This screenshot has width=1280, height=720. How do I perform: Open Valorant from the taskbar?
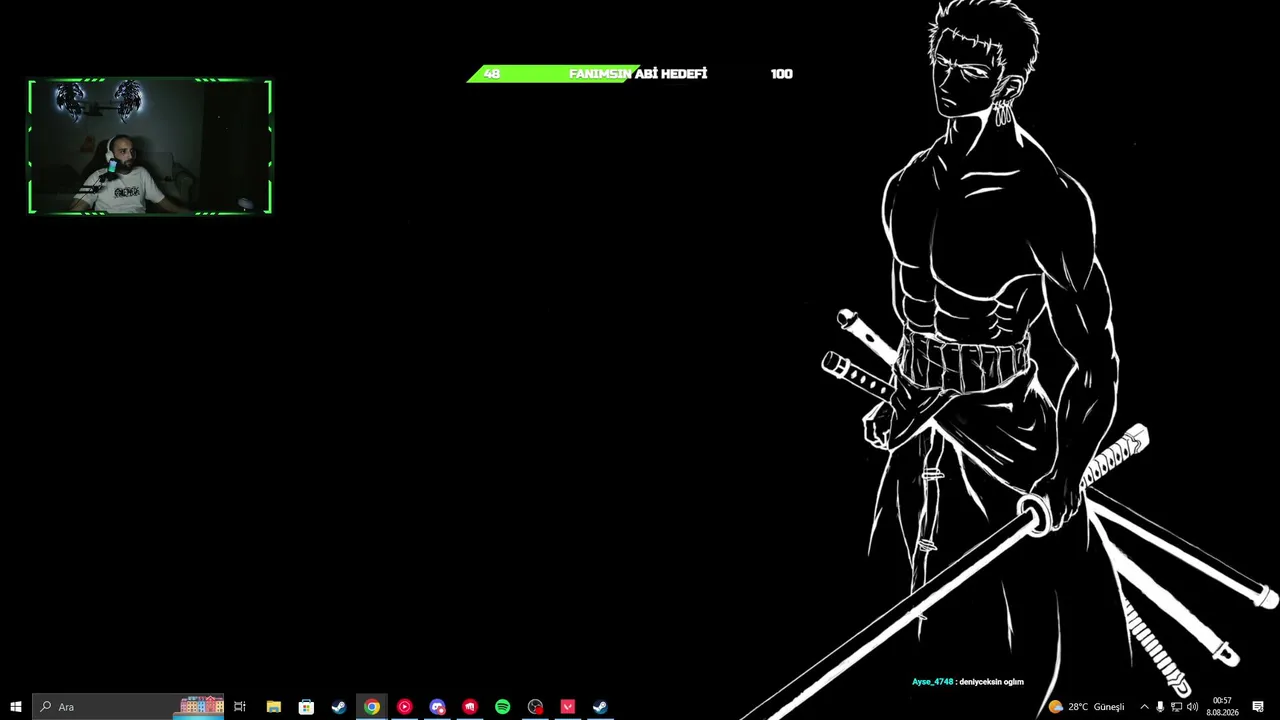coord(568,707)
